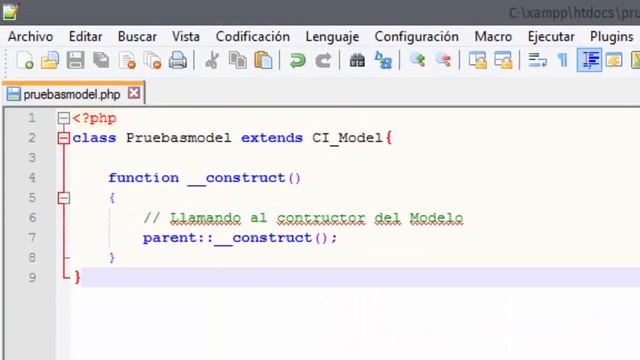Collapse the __construct function fold marker on line 5

(x=64, y=198)
